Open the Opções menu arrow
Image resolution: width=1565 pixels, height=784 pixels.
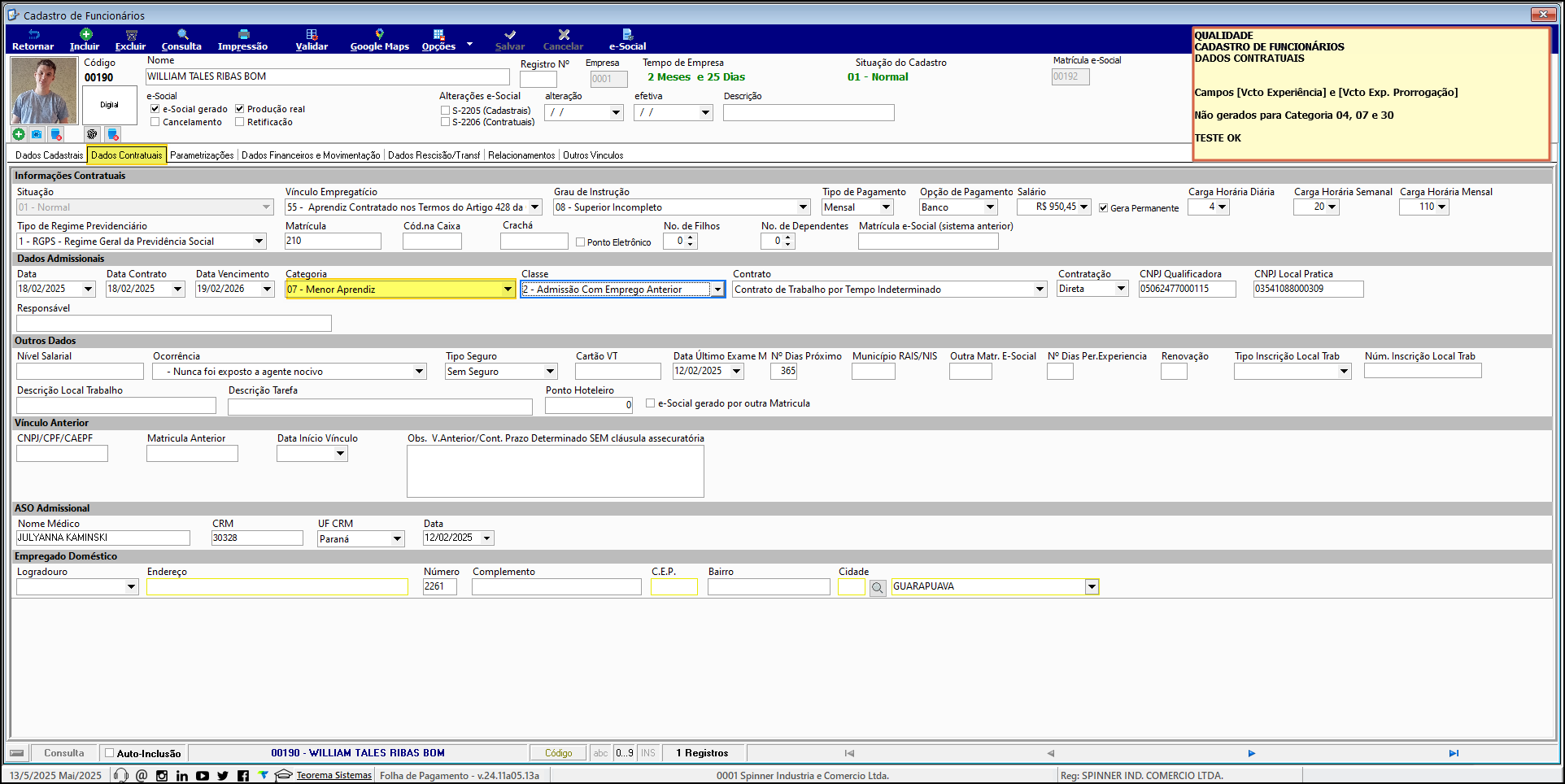click(x=469, y=44)
